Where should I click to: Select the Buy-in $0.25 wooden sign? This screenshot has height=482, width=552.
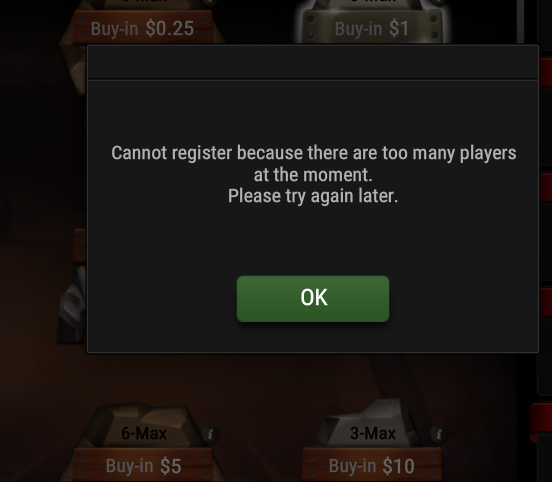[x=143, y=28]
